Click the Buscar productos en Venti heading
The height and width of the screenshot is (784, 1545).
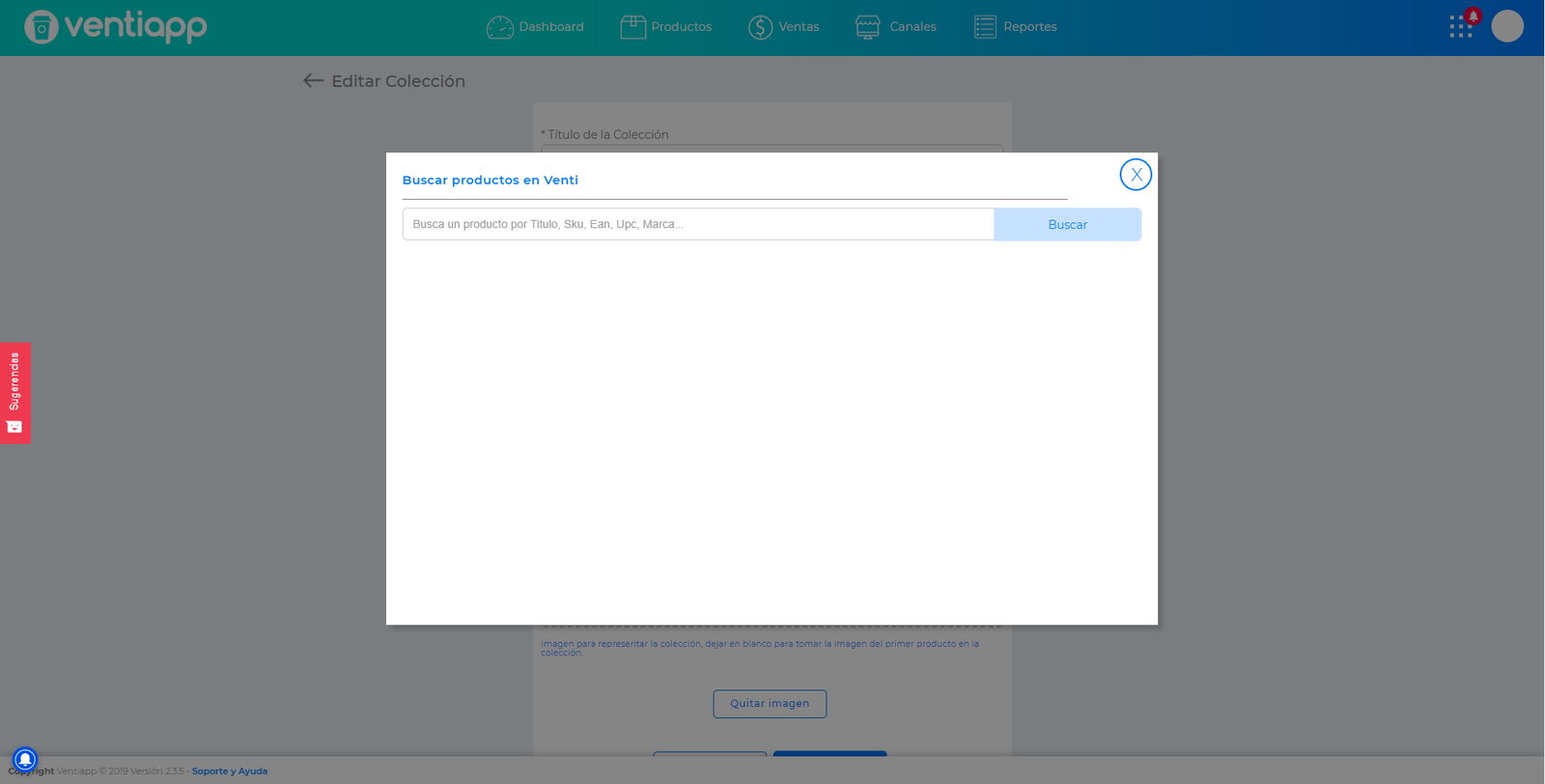491,180
